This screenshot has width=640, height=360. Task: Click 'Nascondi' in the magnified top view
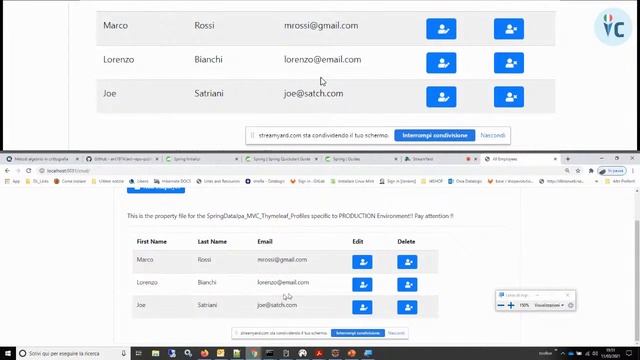tap(493, 136)
